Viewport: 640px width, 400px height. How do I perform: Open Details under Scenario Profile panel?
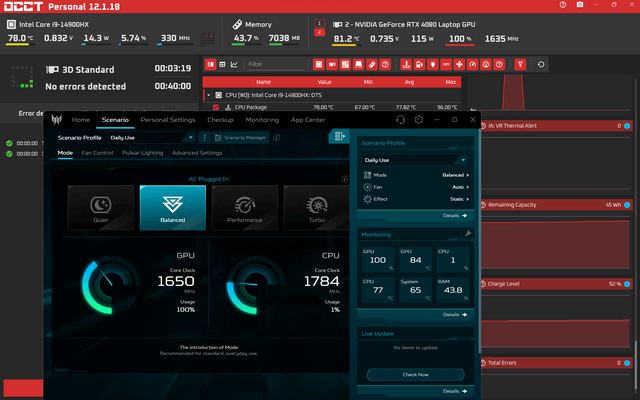coord(455,216)
